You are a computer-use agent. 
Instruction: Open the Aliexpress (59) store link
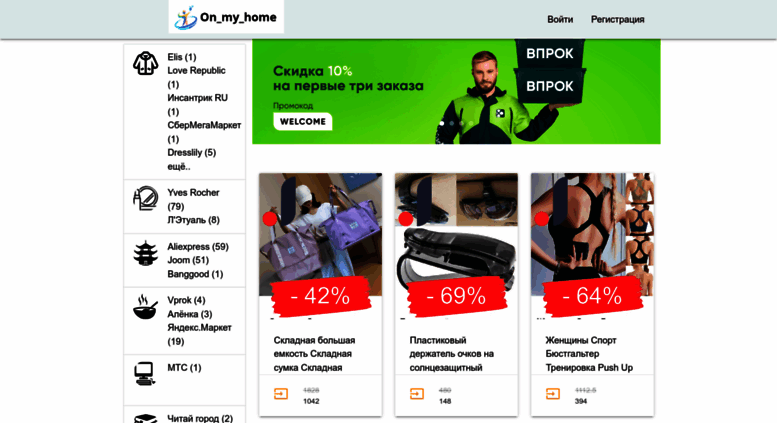pos(198,246)
